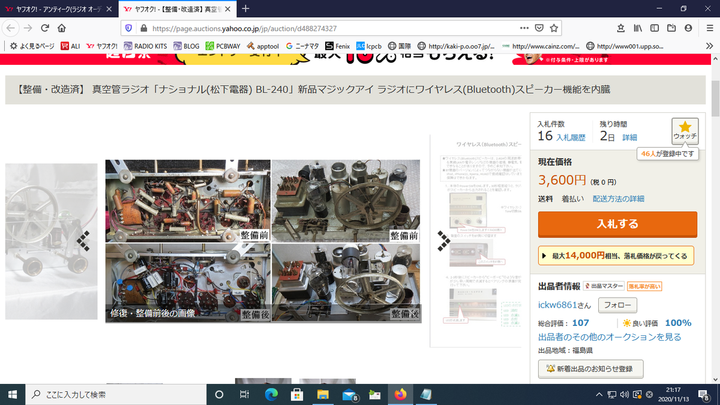Open Firefox from the Windows taskbar

(401, 394)
